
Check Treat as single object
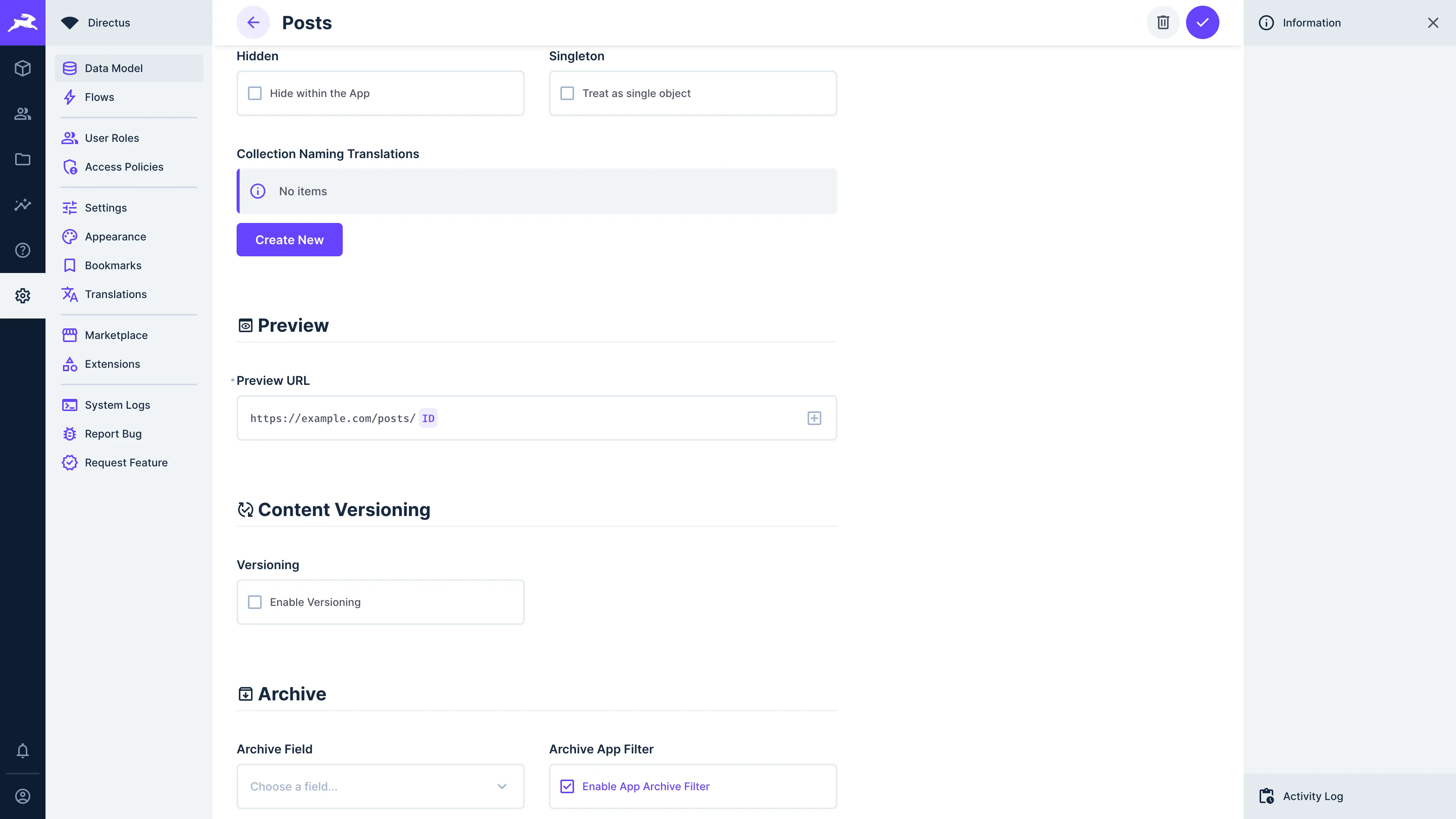[568, 93]
